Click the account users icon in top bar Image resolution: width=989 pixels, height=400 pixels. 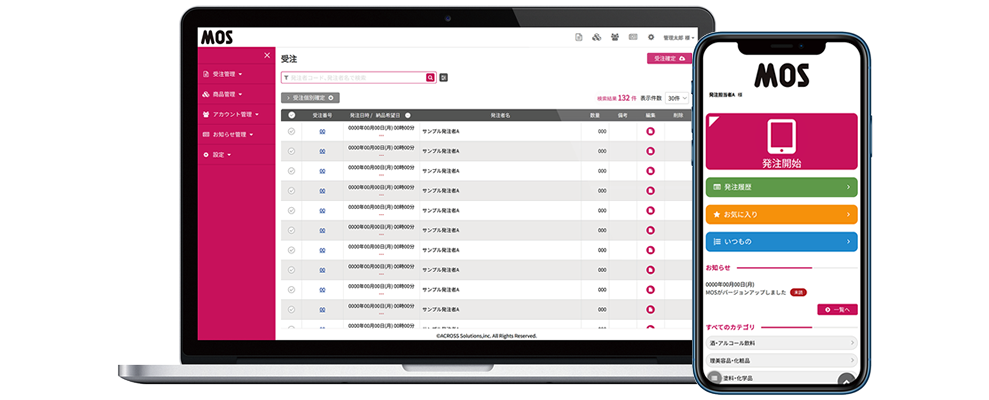pos(614,37)
